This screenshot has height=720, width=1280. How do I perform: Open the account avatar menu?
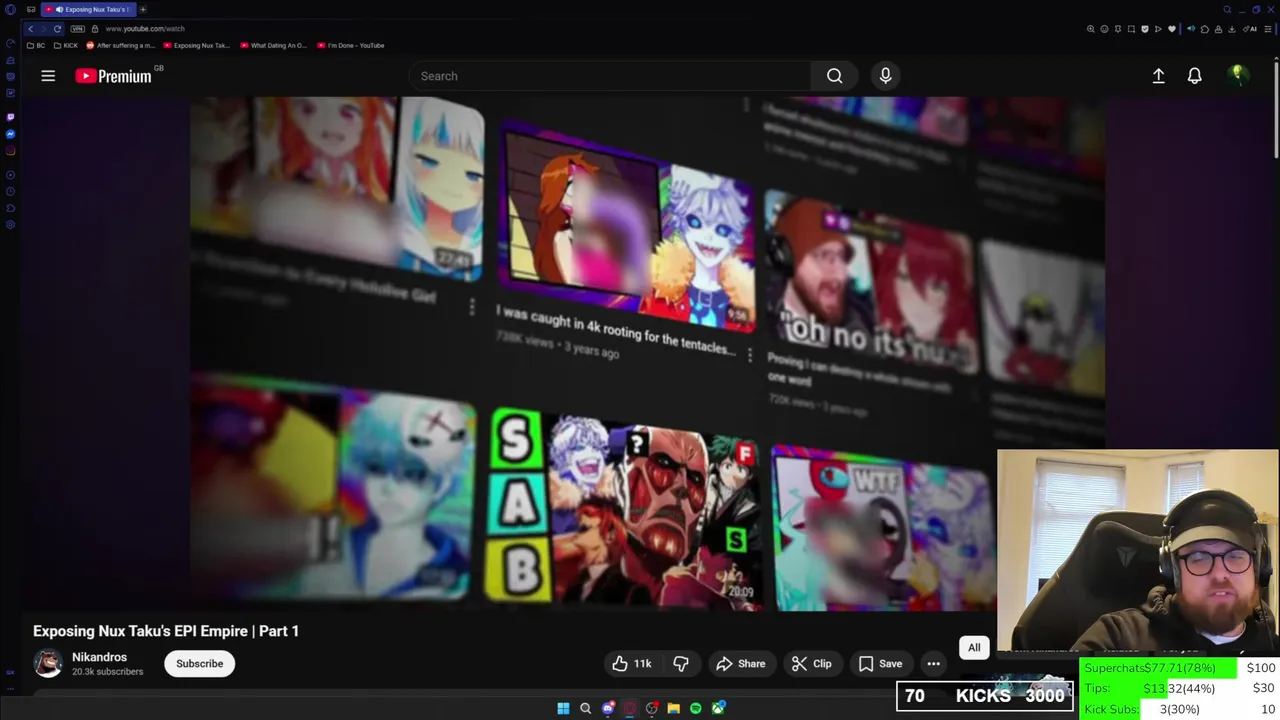tap(1237, 75)
